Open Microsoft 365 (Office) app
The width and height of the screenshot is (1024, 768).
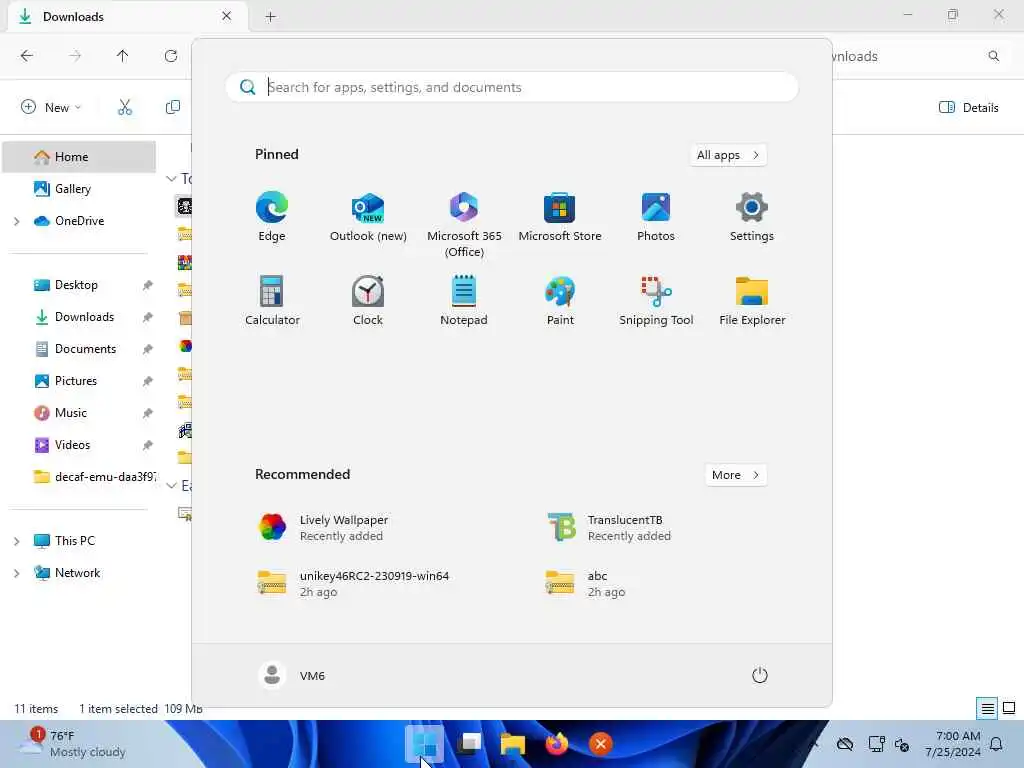pos(464,225)
